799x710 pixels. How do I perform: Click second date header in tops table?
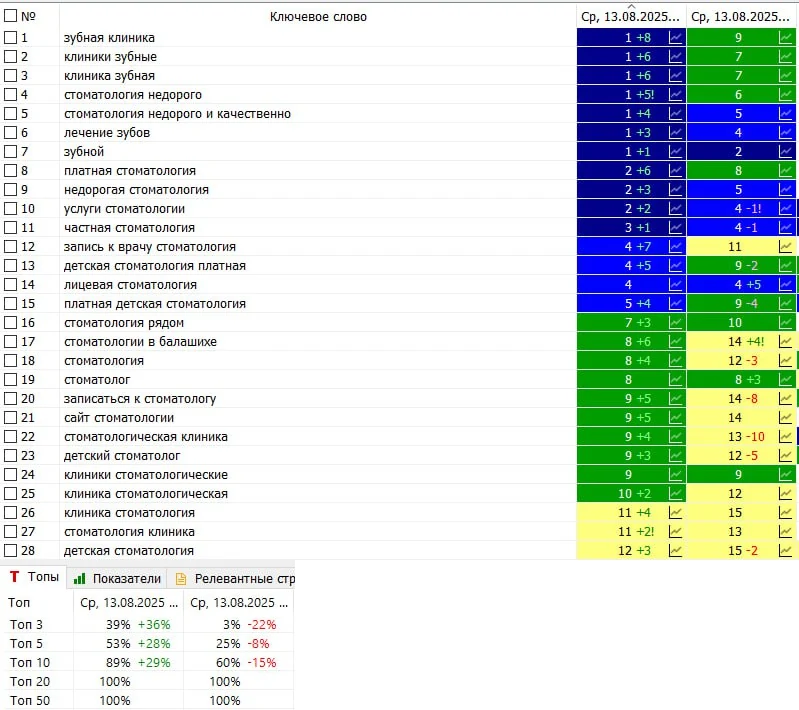tap(239, 602)
